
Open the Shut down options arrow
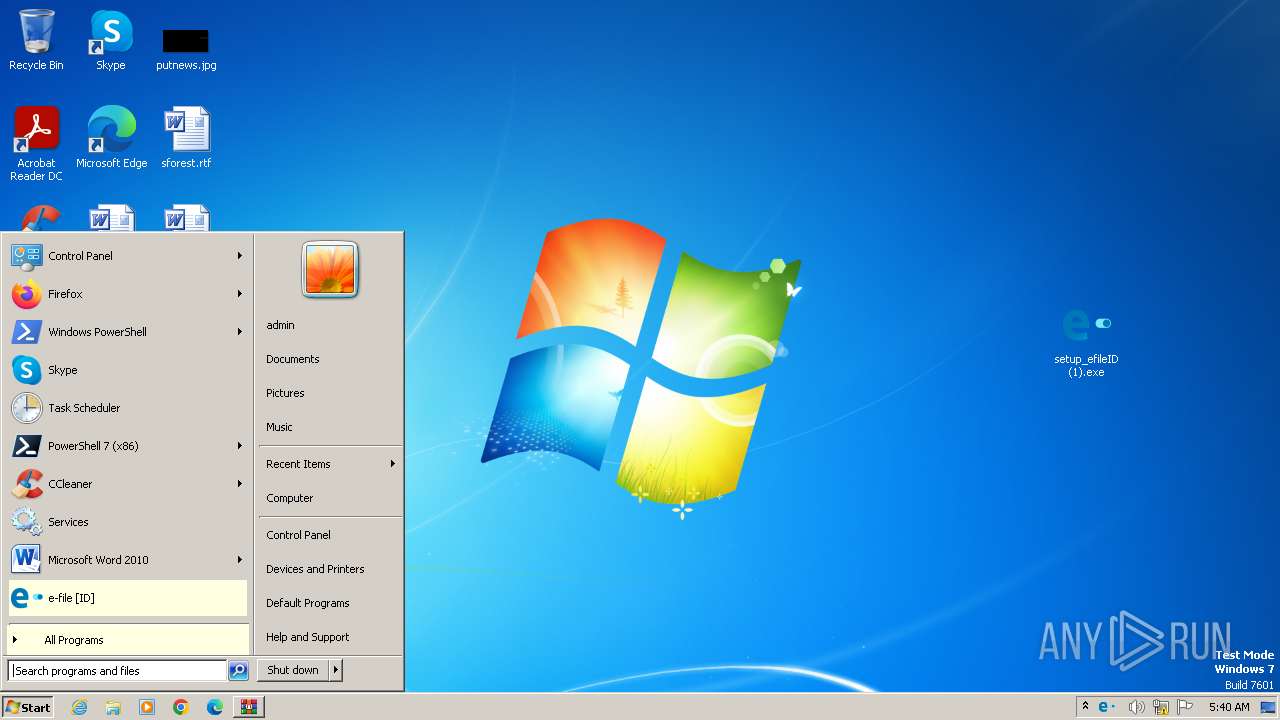click(x=336, y=670)
